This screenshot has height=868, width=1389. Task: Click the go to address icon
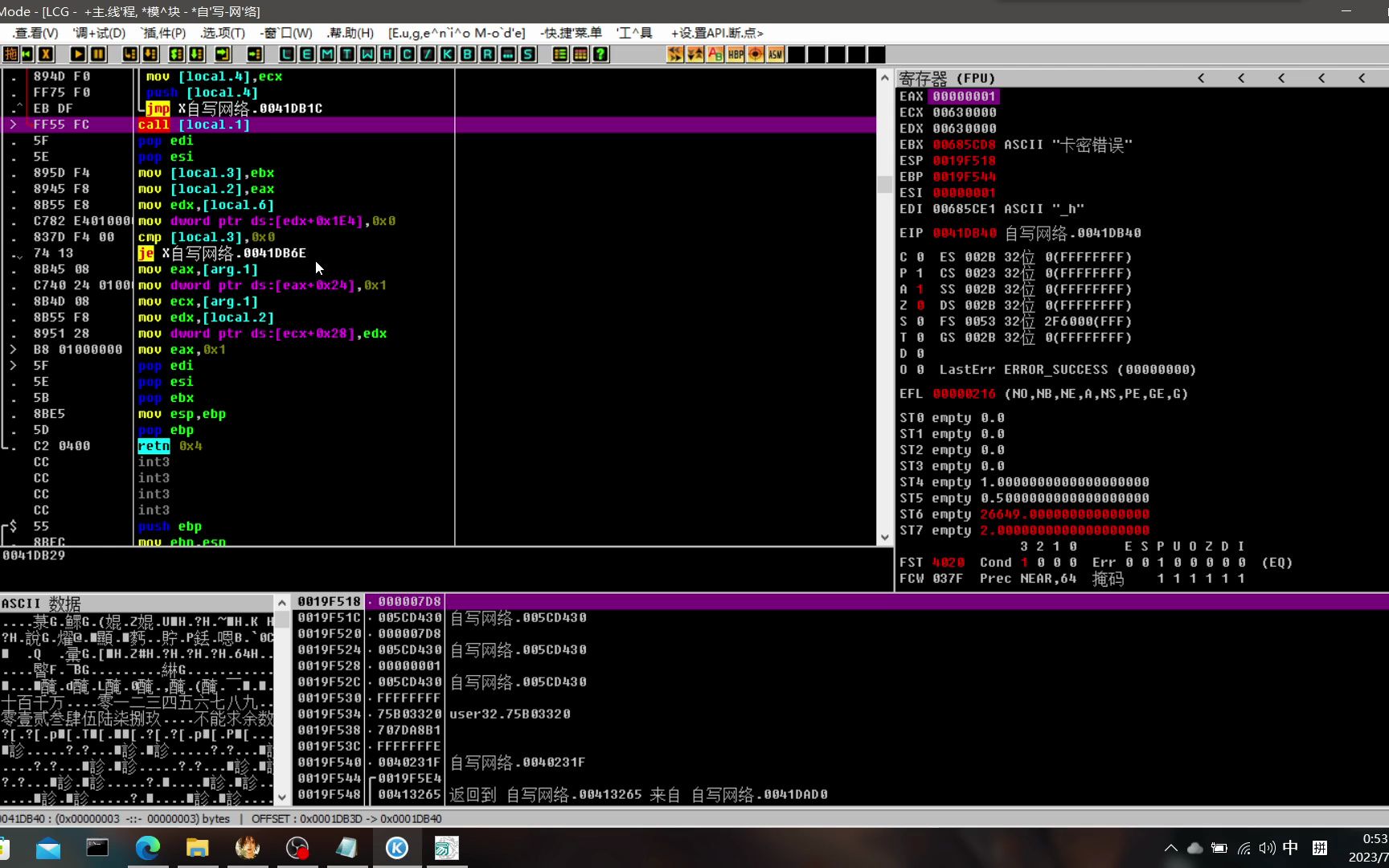point(255,54)
